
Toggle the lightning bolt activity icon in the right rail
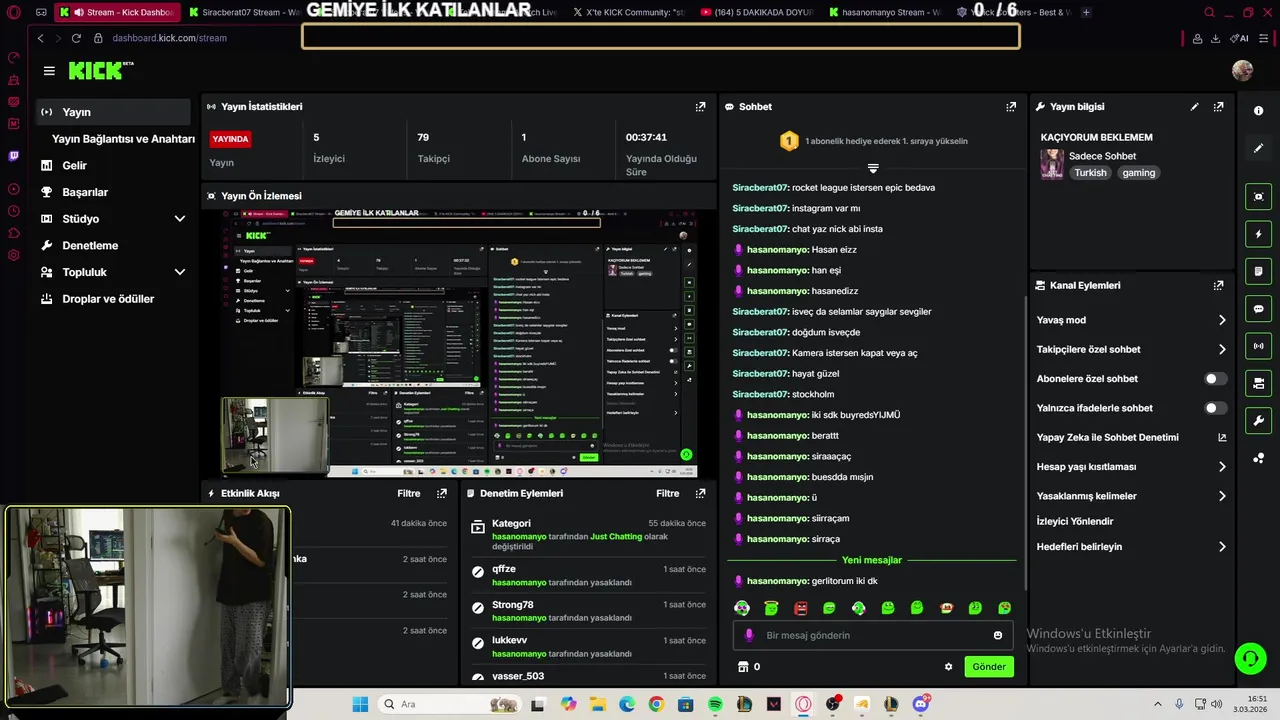pos(1258,234)
